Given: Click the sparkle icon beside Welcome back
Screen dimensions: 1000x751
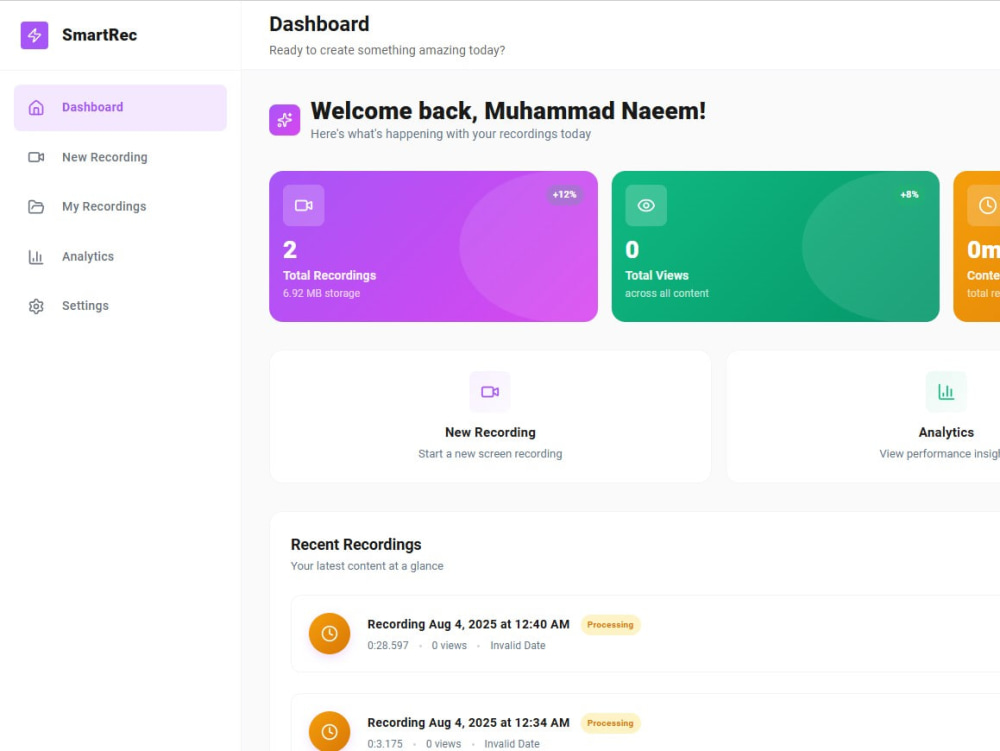Looking at the screenshot, I should (284, 120).
